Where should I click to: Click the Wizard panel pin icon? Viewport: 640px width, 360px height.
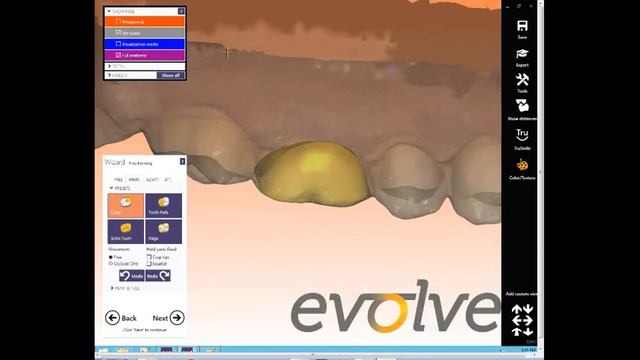tap(182, 162)
